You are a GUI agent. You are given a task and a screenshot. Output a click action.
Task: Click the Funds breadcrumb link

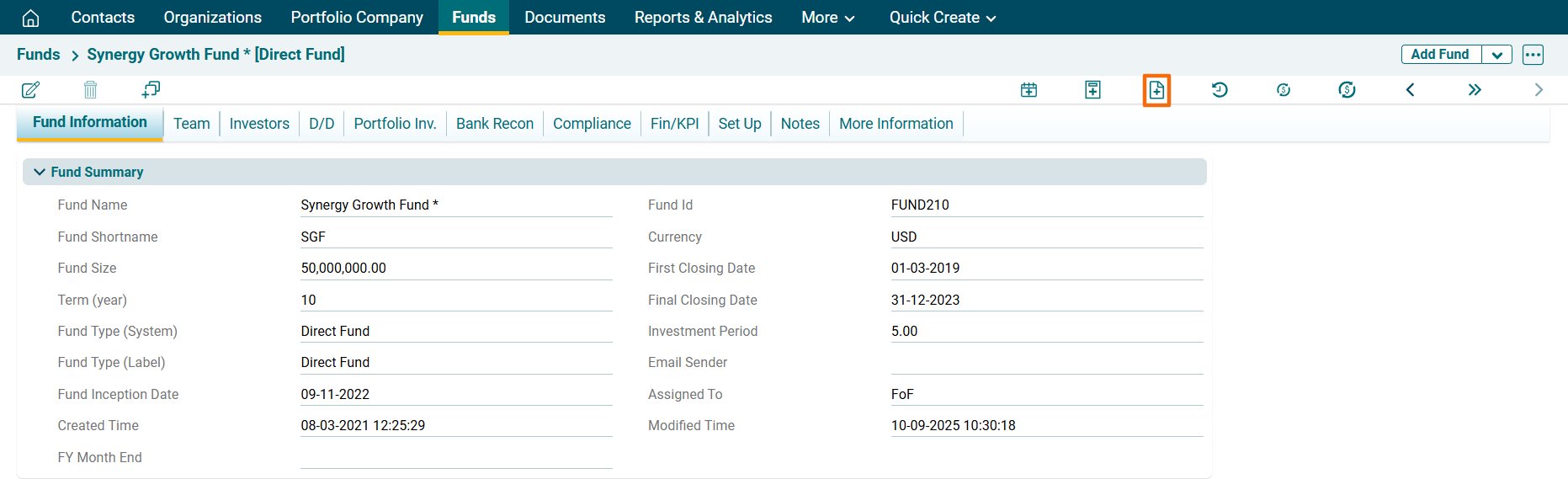(x=39, y=55)
